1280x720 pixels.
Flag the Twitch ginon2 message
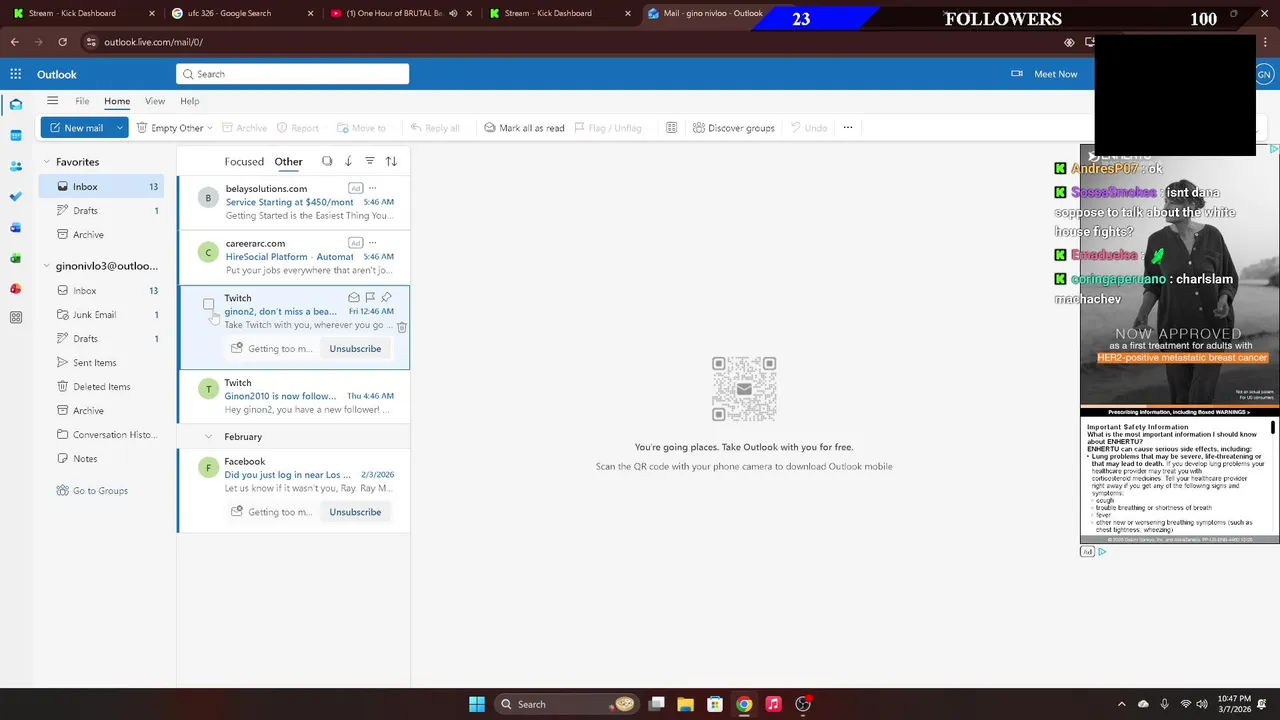click(x=370, y=297)
